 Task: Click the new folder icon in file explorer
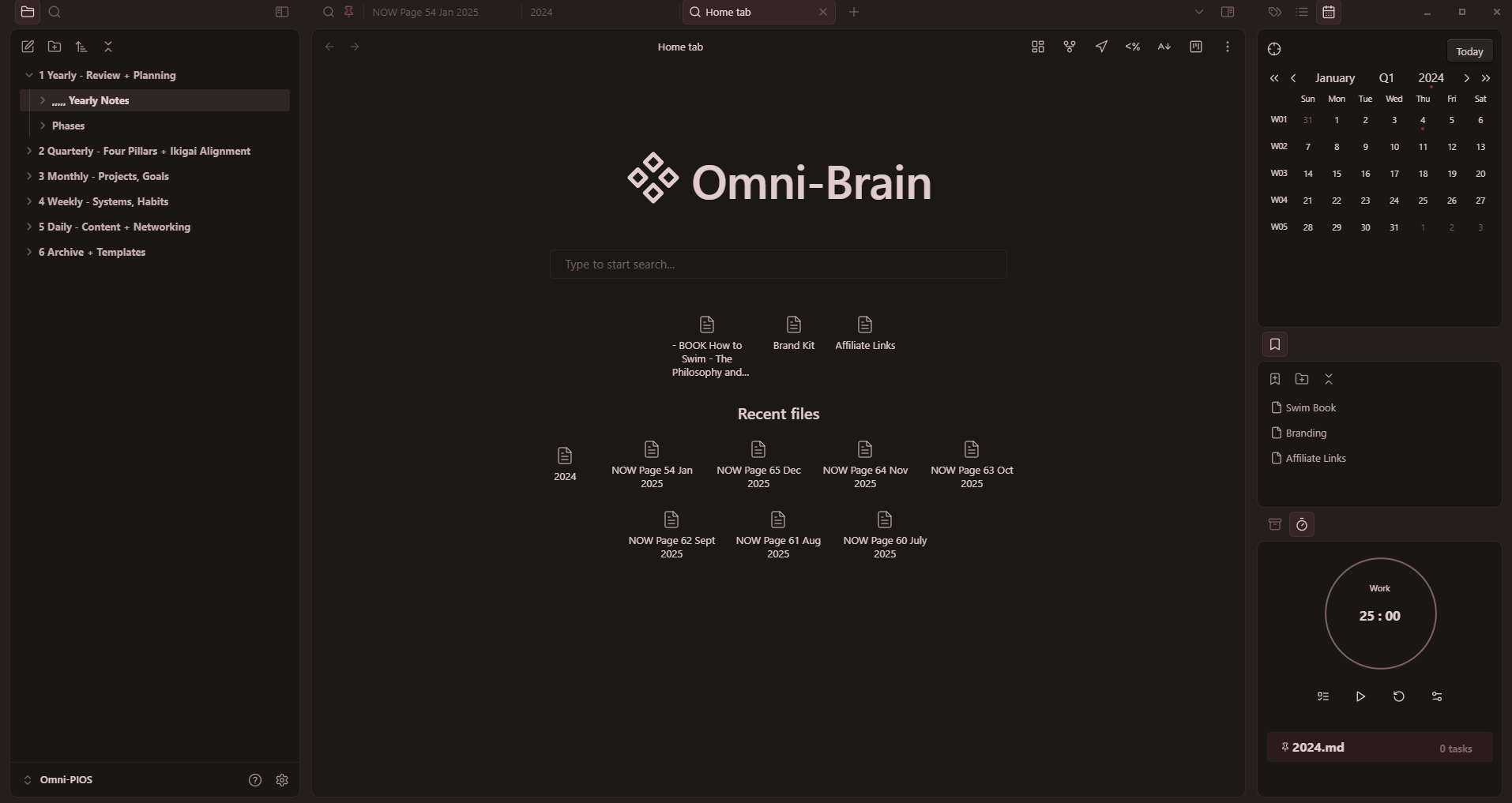click(x=55, y=47)
